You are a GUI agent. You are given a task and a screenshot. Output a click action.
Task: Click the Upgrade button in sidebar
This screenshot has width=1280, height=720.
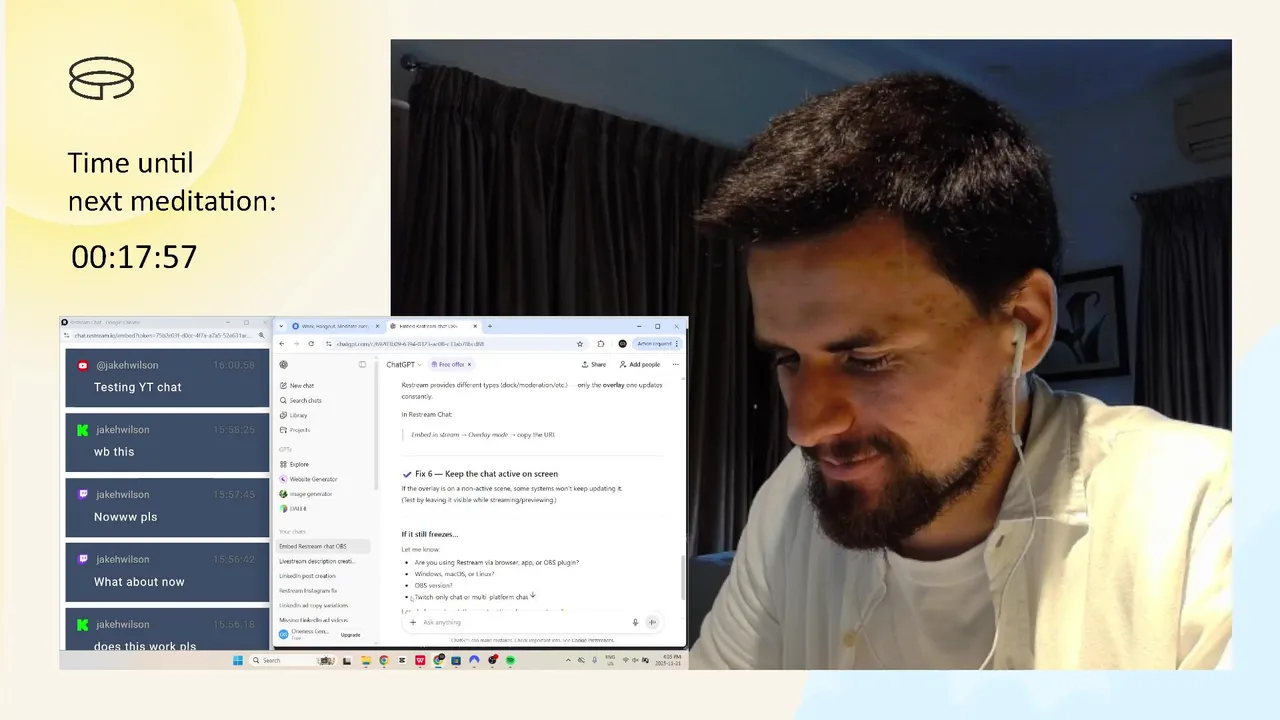pyautogui.click(x=350, y=635)
